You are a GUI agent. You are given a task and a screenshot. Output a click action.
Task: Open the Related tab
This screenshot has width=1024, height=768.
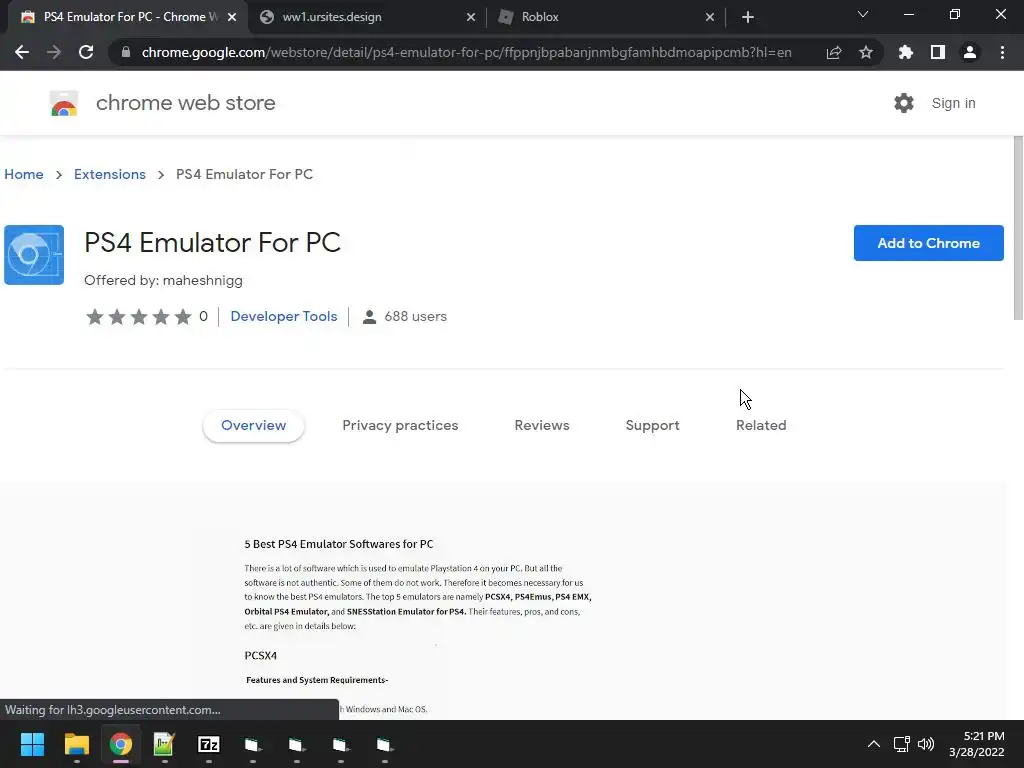pyautogui.click(x=761, y=425)
